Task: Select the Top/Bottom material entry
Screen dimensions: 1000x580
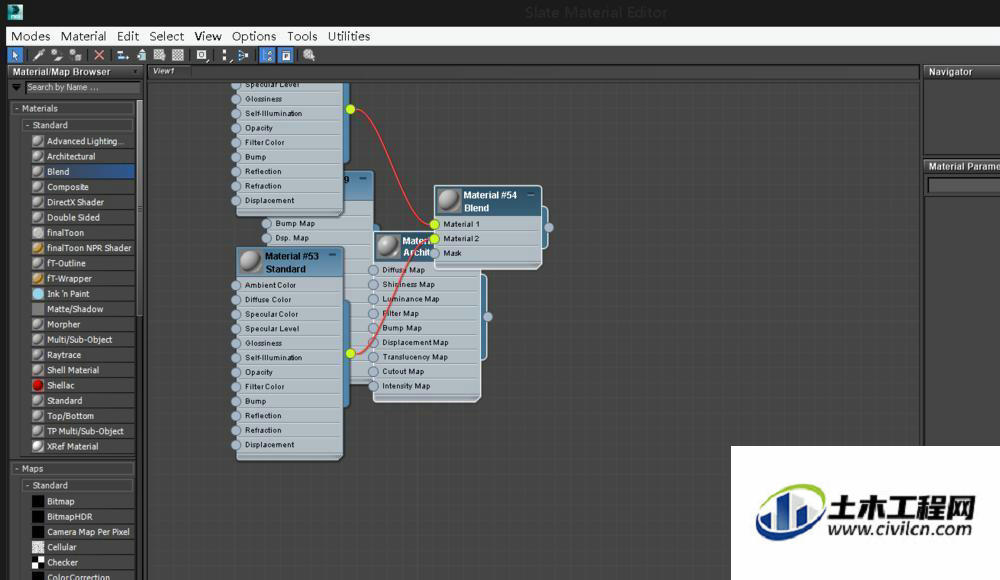Action: click(83, 416)
